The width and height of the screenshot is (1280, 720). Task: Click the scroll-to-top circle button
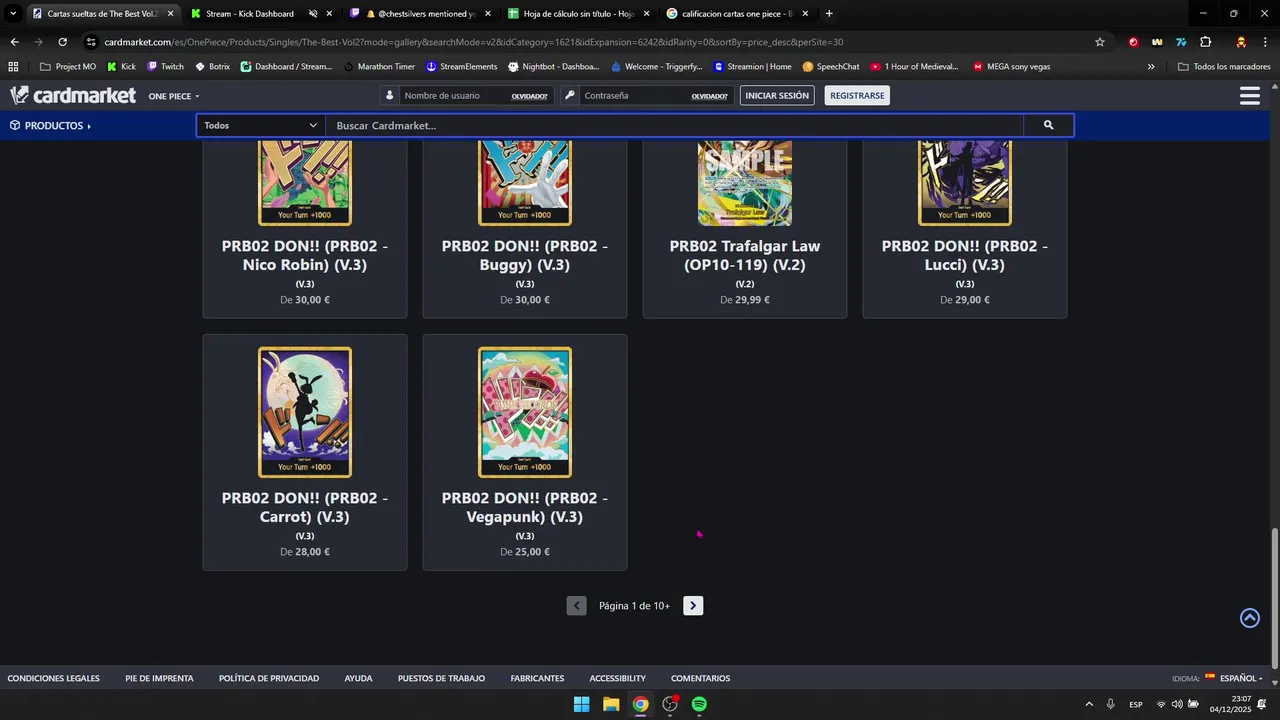pos(1250,618)
